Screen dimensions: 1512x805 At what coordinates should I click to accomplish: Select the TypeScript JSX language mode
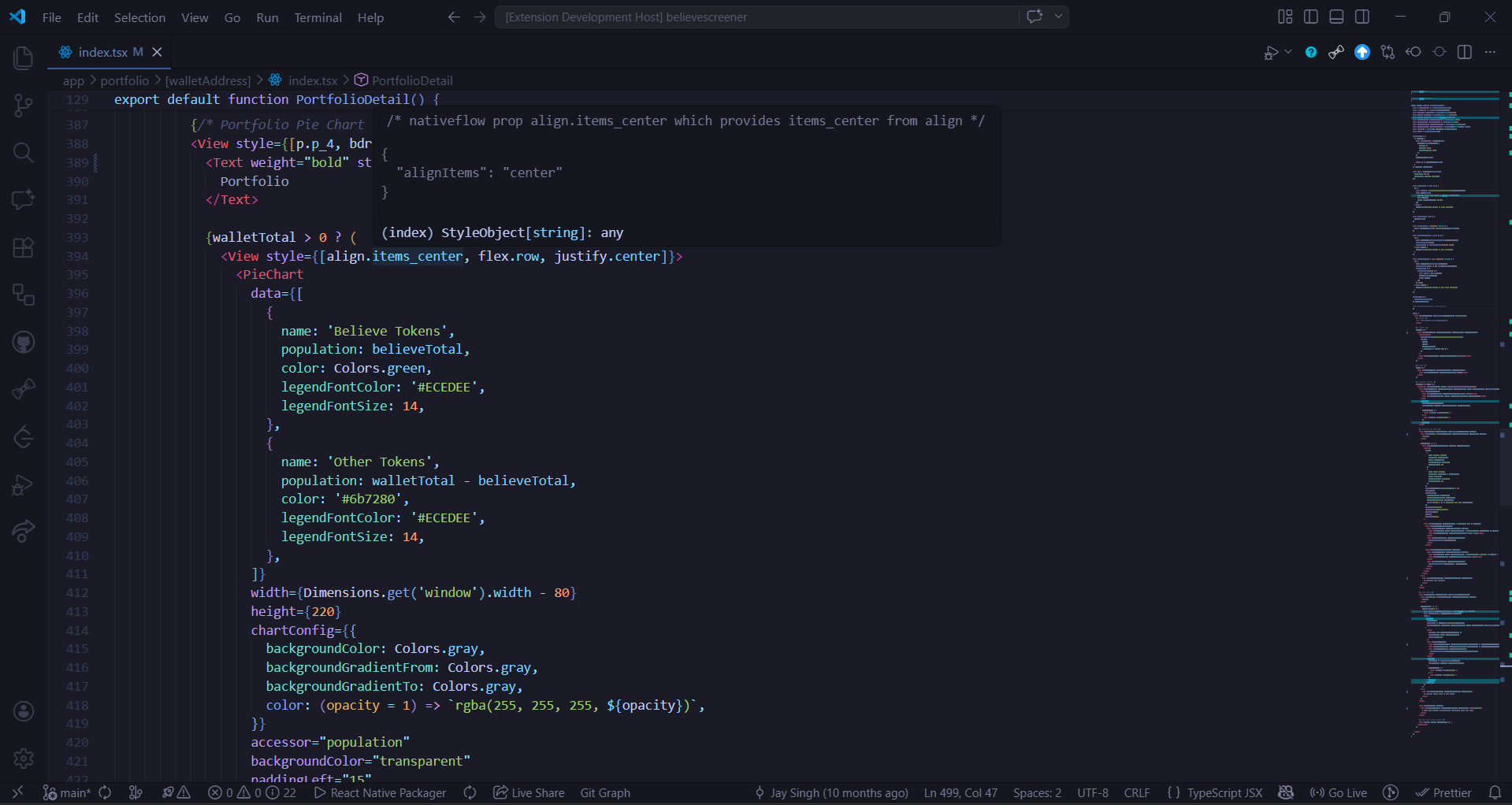[x=1224, y=792]
